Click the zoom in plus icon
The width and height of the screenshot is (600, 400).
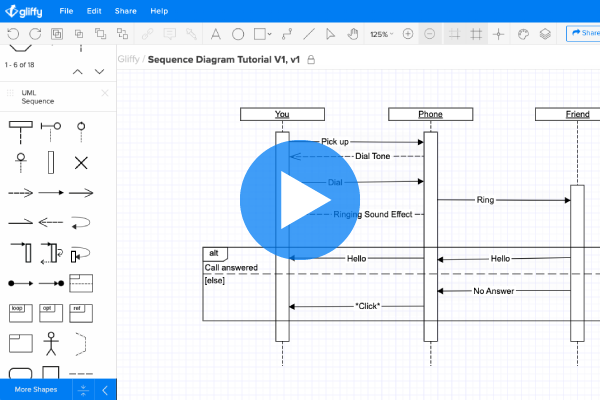pos(407,34)
